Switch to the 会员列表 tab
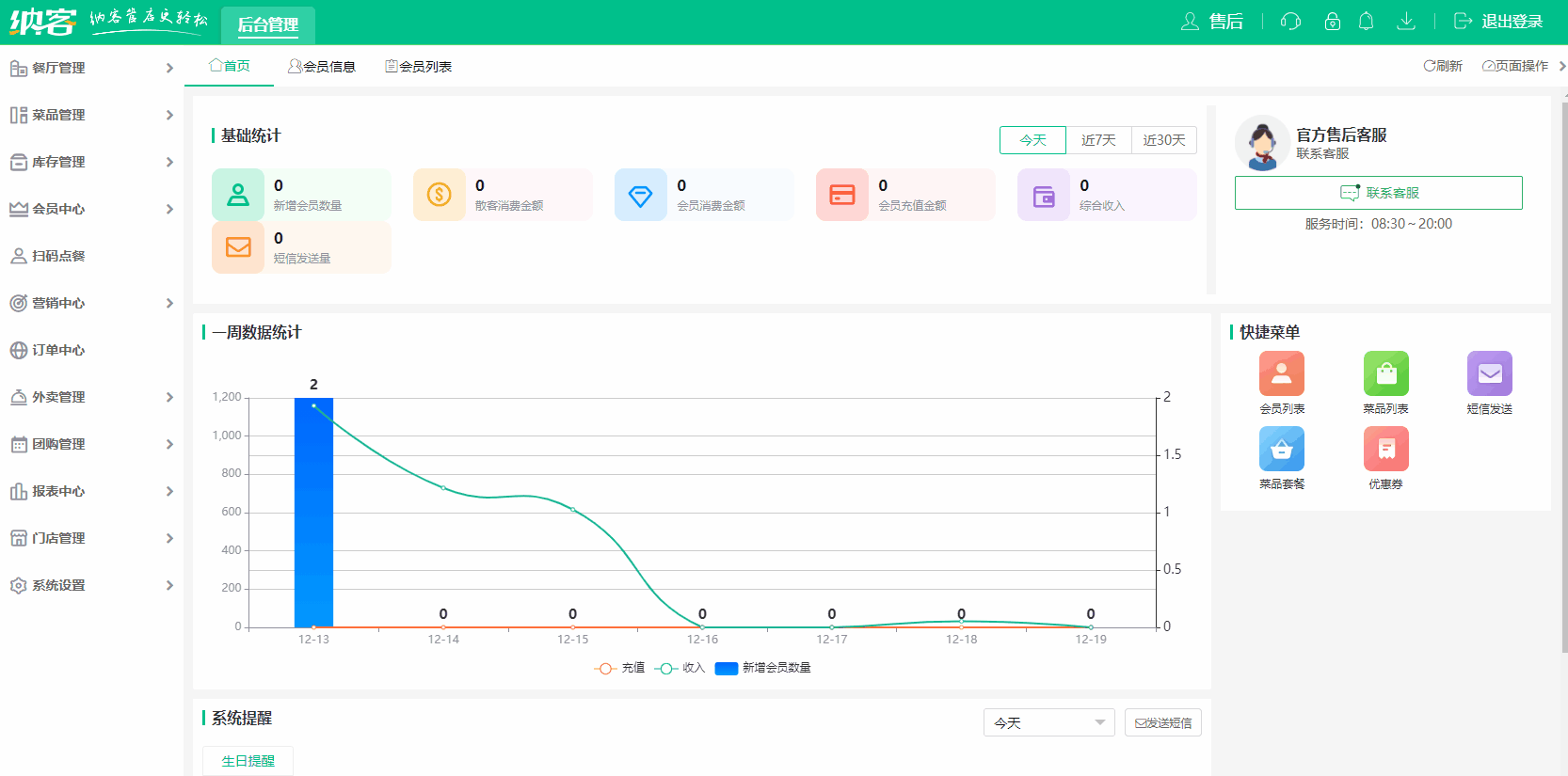 [419, 67]
